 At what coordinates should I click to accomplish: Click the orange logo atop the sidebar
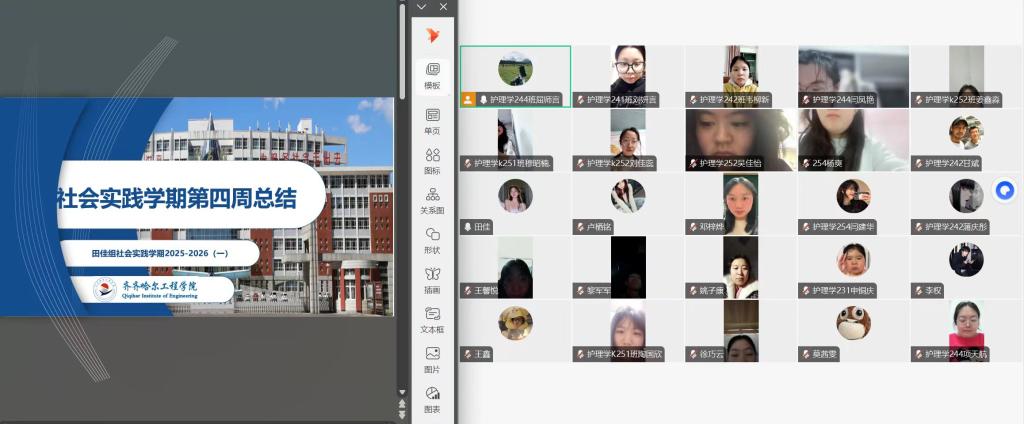point(432,35)
